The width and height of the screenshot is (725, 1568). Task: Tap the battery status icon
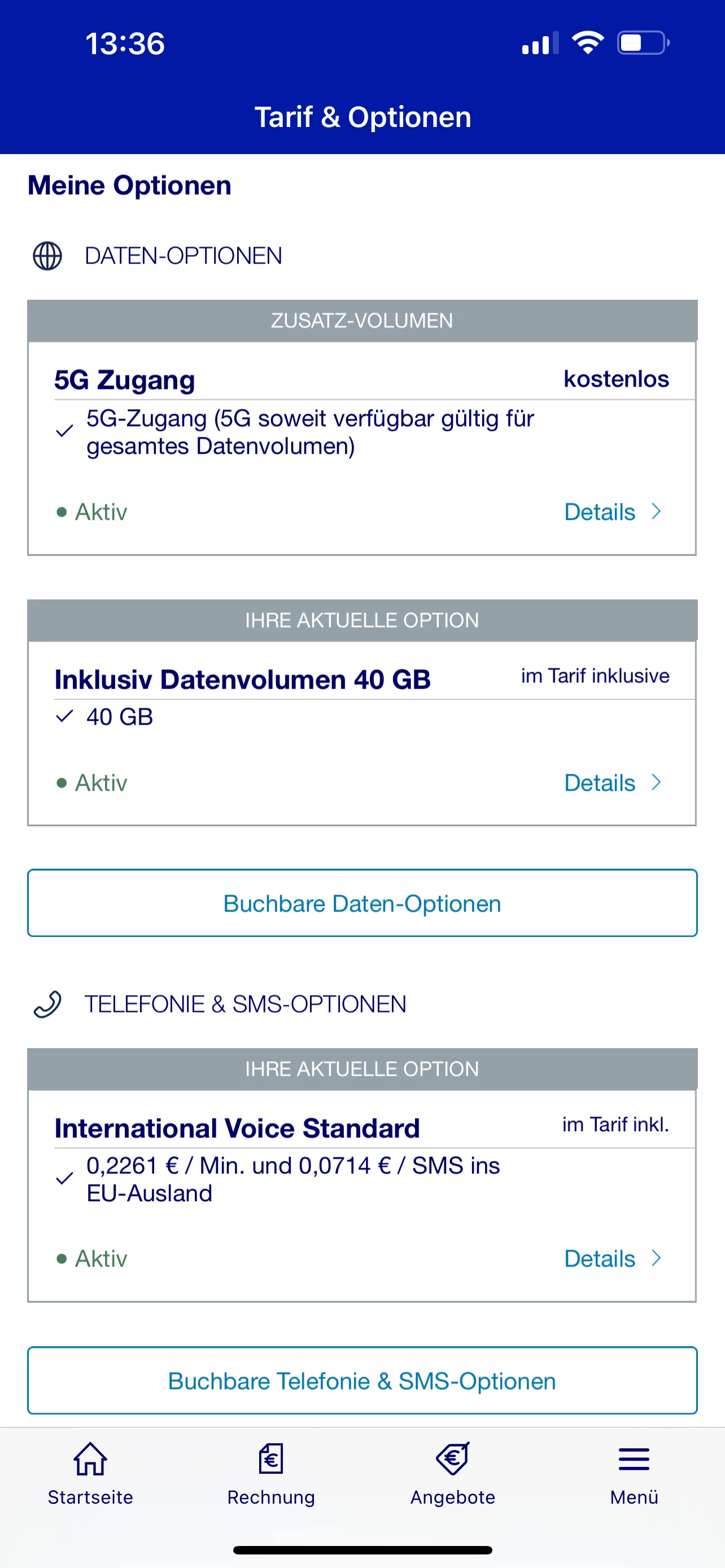pyautogui.click(x=643, y=43)
